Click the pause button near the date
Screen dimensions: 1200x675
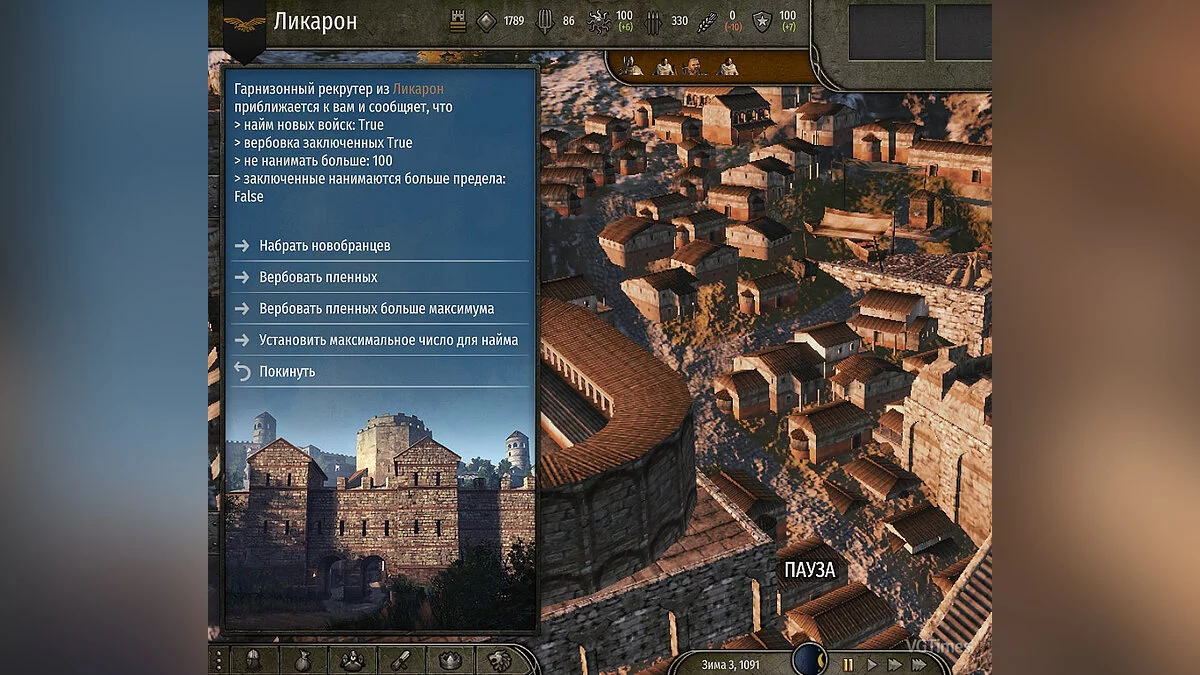[x=848, y=663]
